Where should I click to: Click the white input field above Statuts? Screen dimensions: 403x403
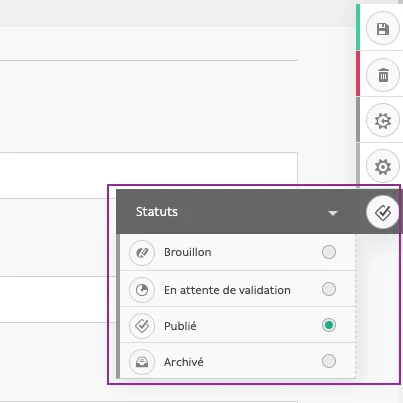[x=149, y=175]
